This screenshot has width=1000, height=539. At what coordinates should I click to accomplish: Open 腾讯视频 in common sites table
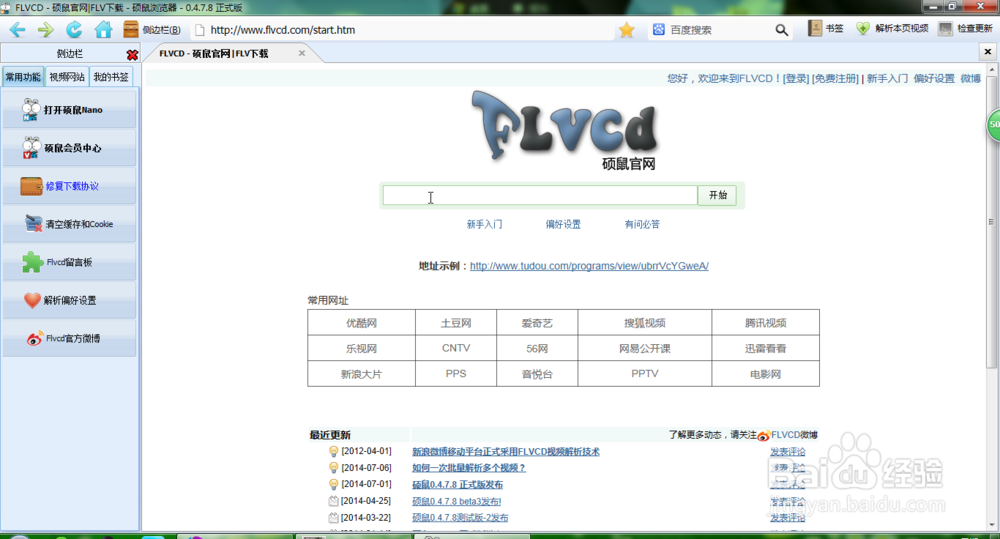click(765, 323)
